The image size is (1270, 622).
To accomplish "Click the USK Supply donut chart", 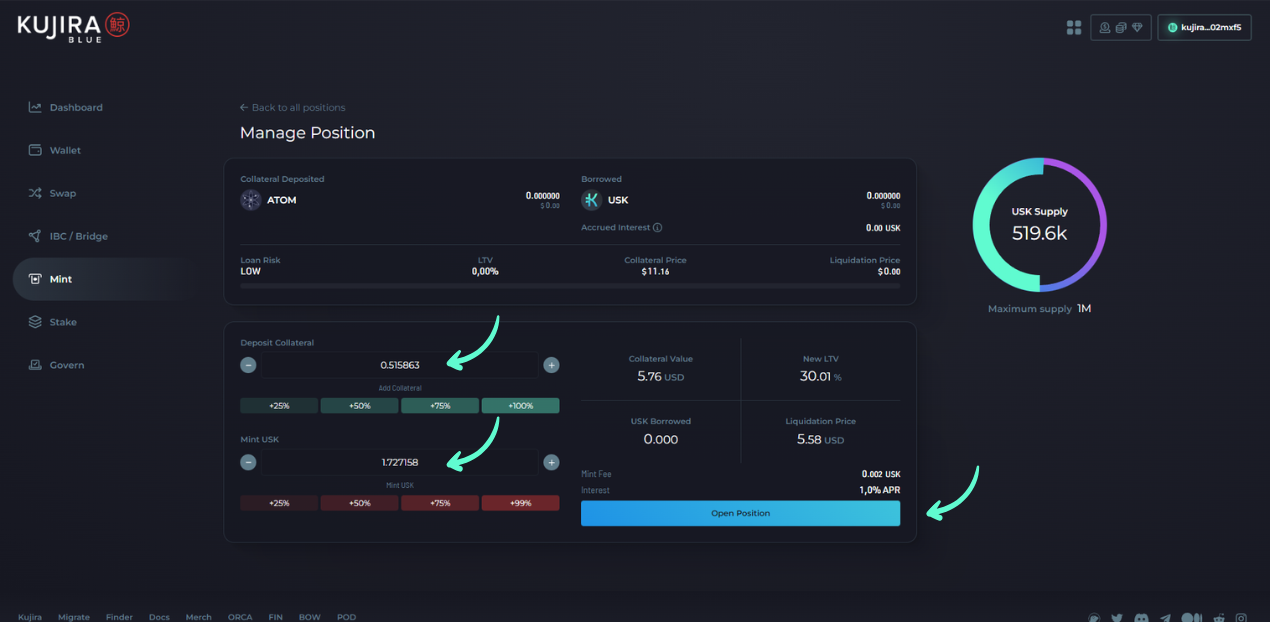I will point(1040,225).
